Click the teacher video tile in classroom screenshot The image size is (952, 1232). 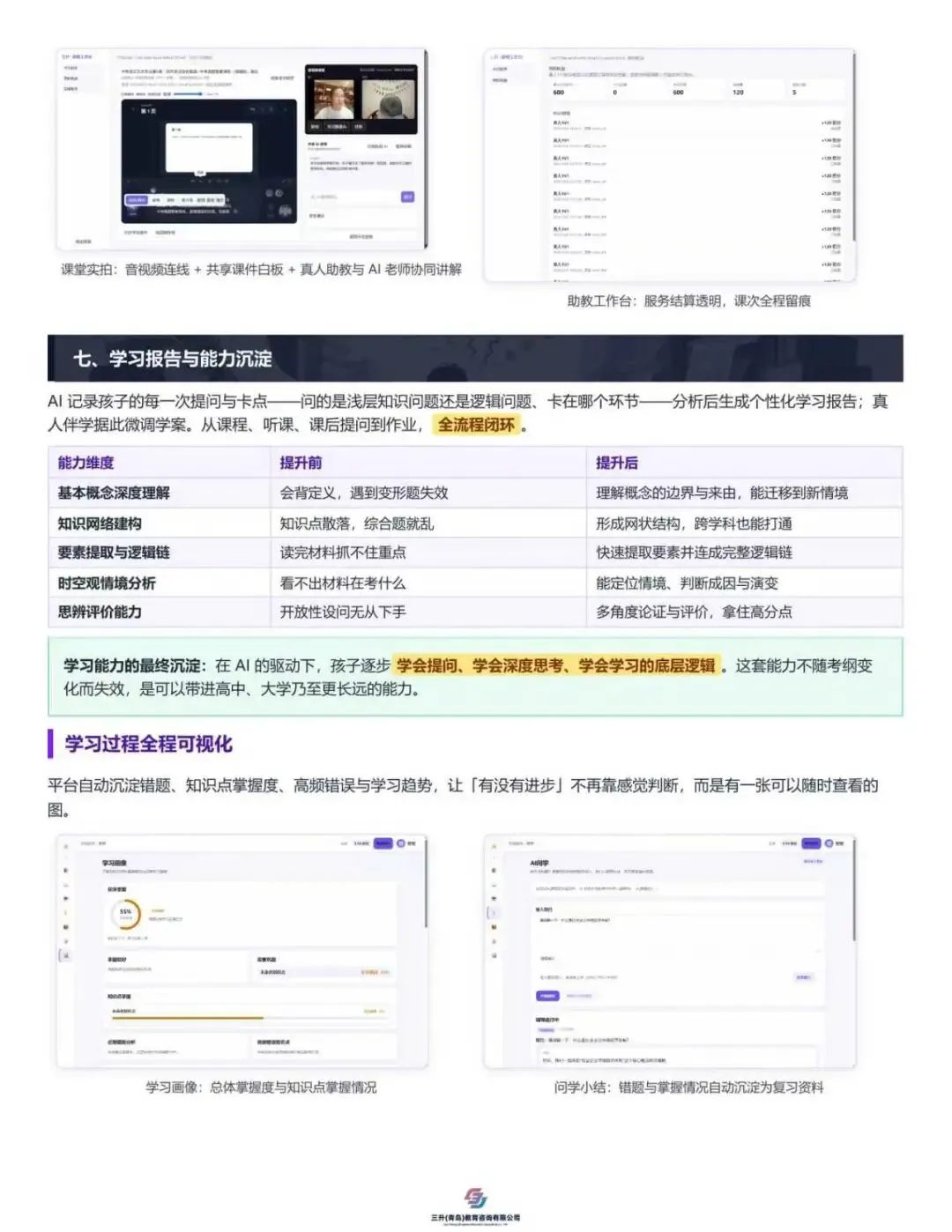click(334, 100)
